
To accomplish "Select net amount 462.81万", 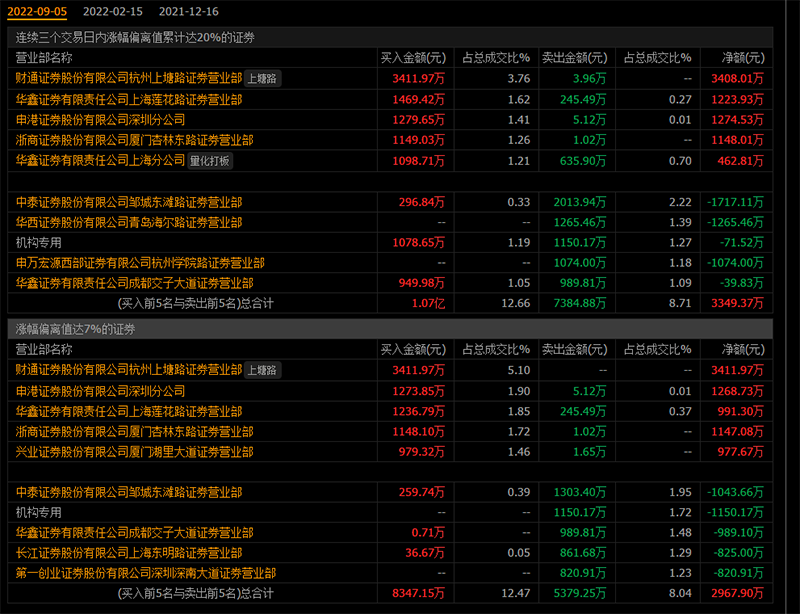I will (x=740, y=161).
